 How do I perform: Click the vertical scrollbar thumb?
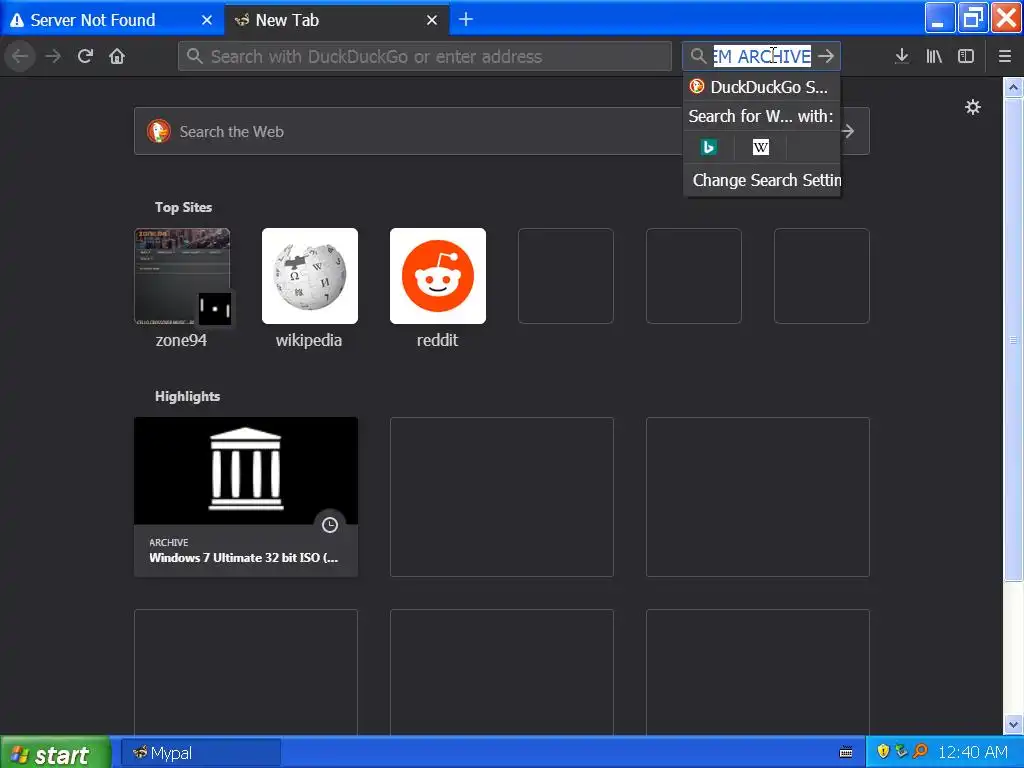point(1013,340)
